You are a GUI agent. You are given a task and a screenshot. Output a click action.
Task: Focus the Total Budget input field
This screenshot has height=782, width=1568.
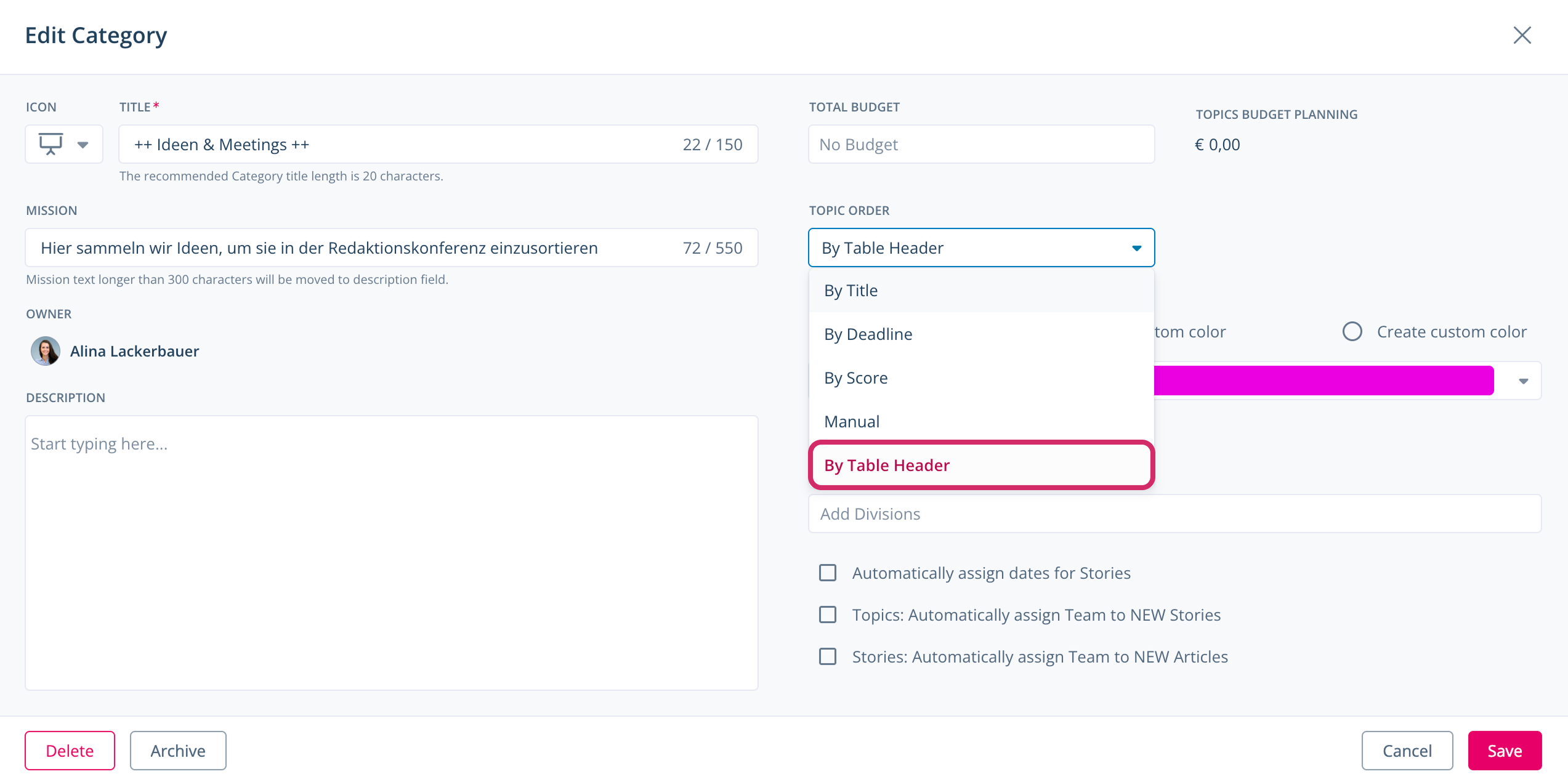pos(981,144)
